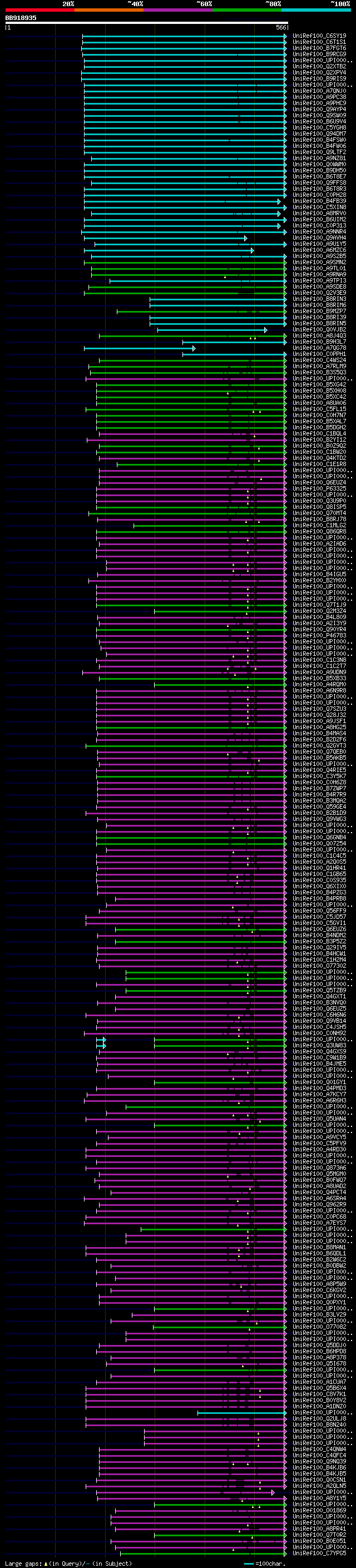The image size is (356, 1568).
Task: Select hit label UniRef100_Q9FFS8
Action: [319, 182]
